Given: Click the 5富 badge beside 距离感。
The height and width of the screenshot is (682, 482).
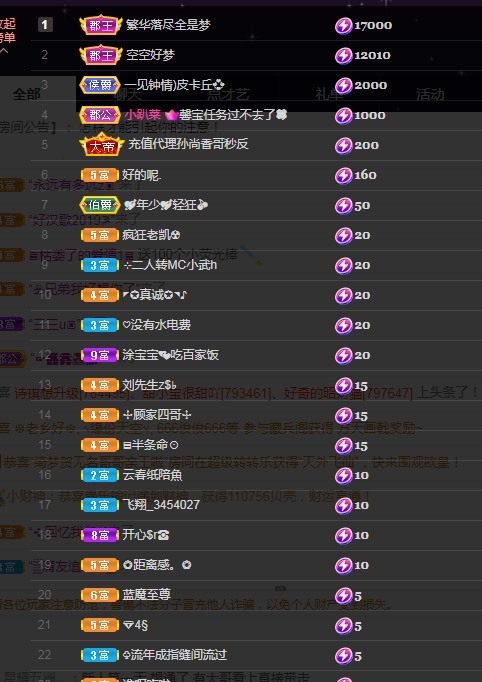Looking at the screenshot, I should (100, 565).
